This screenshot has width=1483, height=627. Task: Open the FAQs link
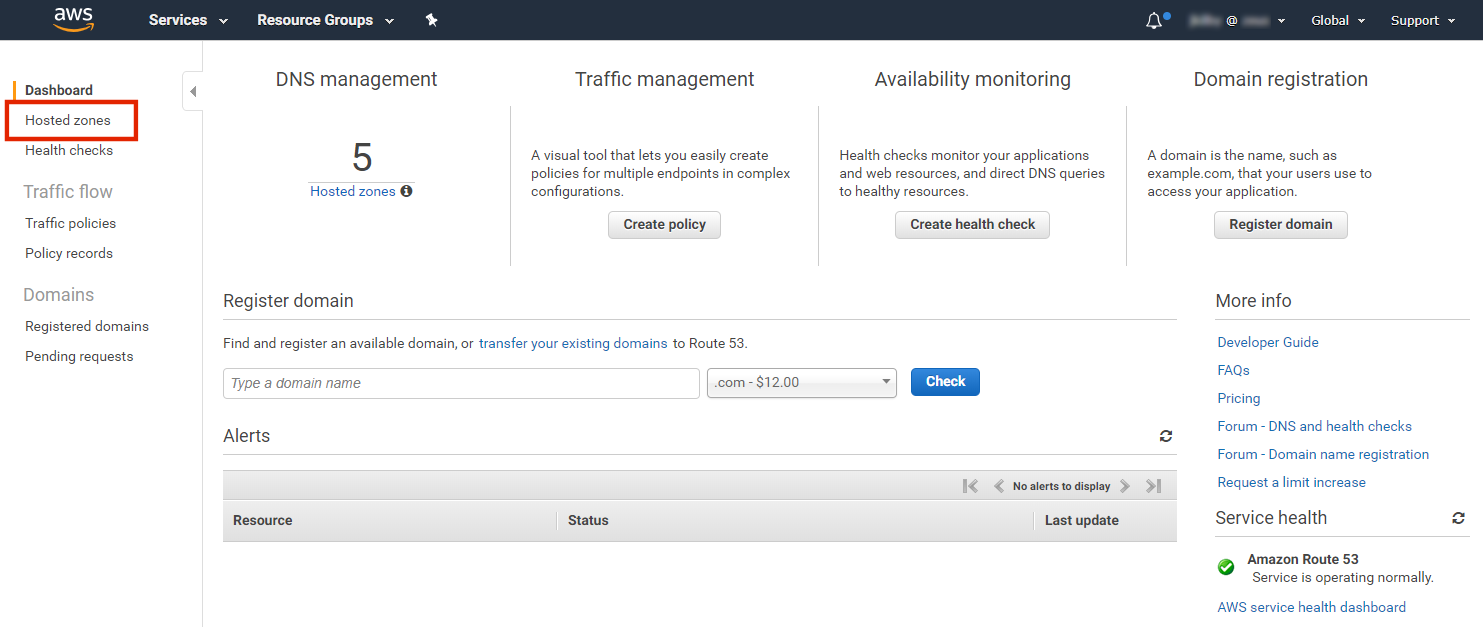point(1234,370)
